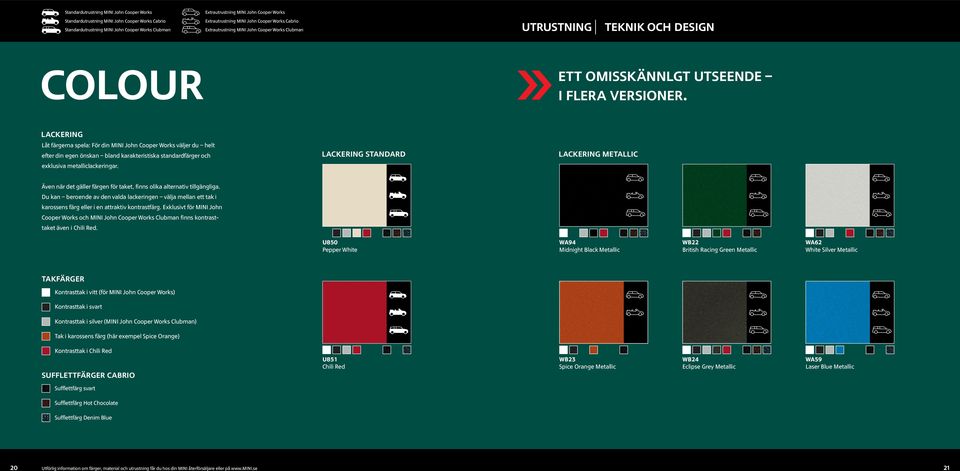Click the TAKFÄRGER heading
960x471 pixels.
(63, 279)
